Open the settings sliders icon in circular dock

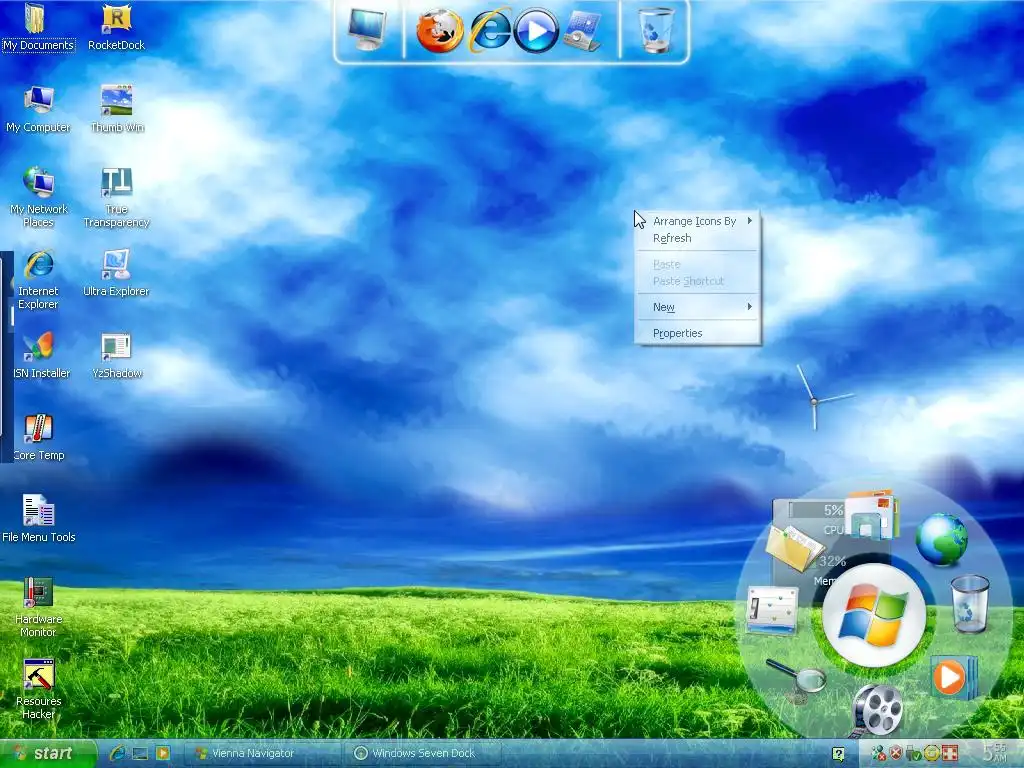tap(772, 610)
